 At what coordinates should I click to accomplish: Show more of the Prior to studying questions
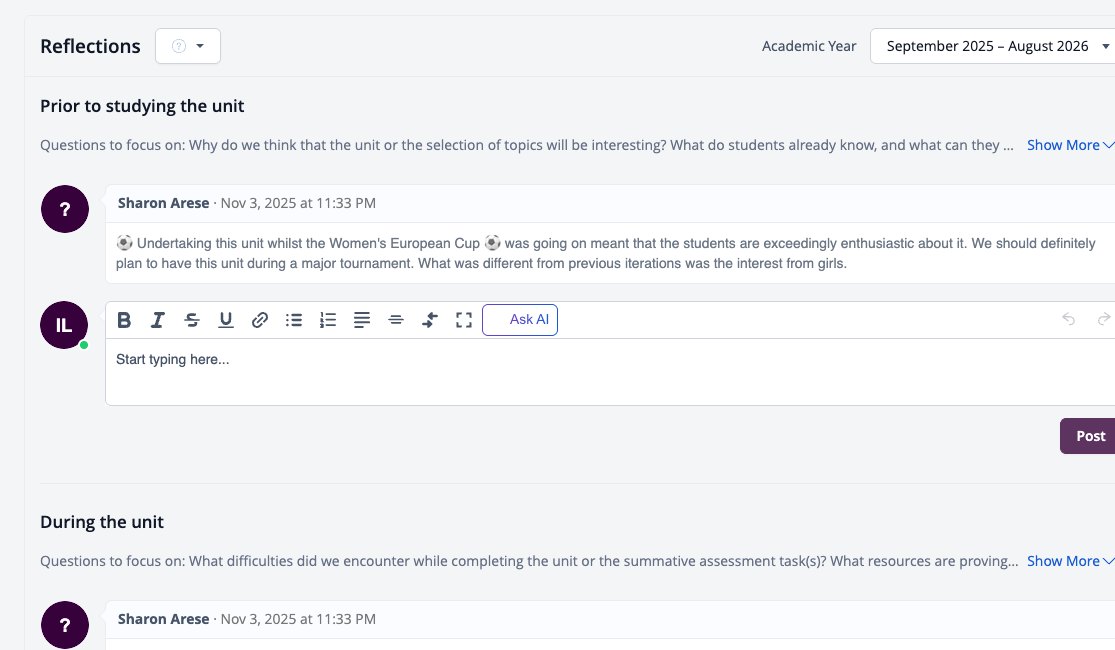coord(1069,145)
